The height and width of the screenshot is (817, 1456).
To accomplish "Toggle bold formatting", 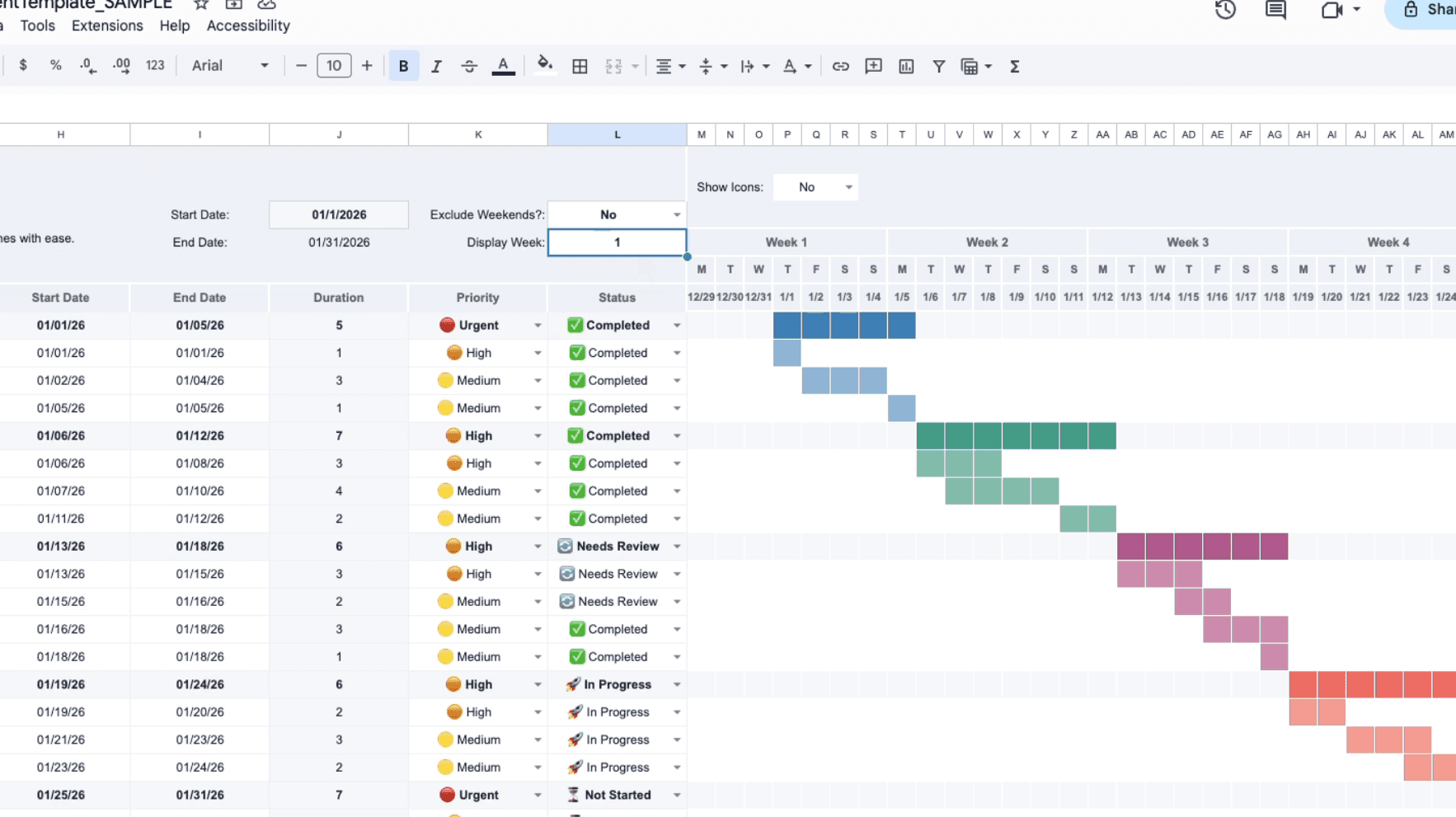I will click(x=403, y=66).
